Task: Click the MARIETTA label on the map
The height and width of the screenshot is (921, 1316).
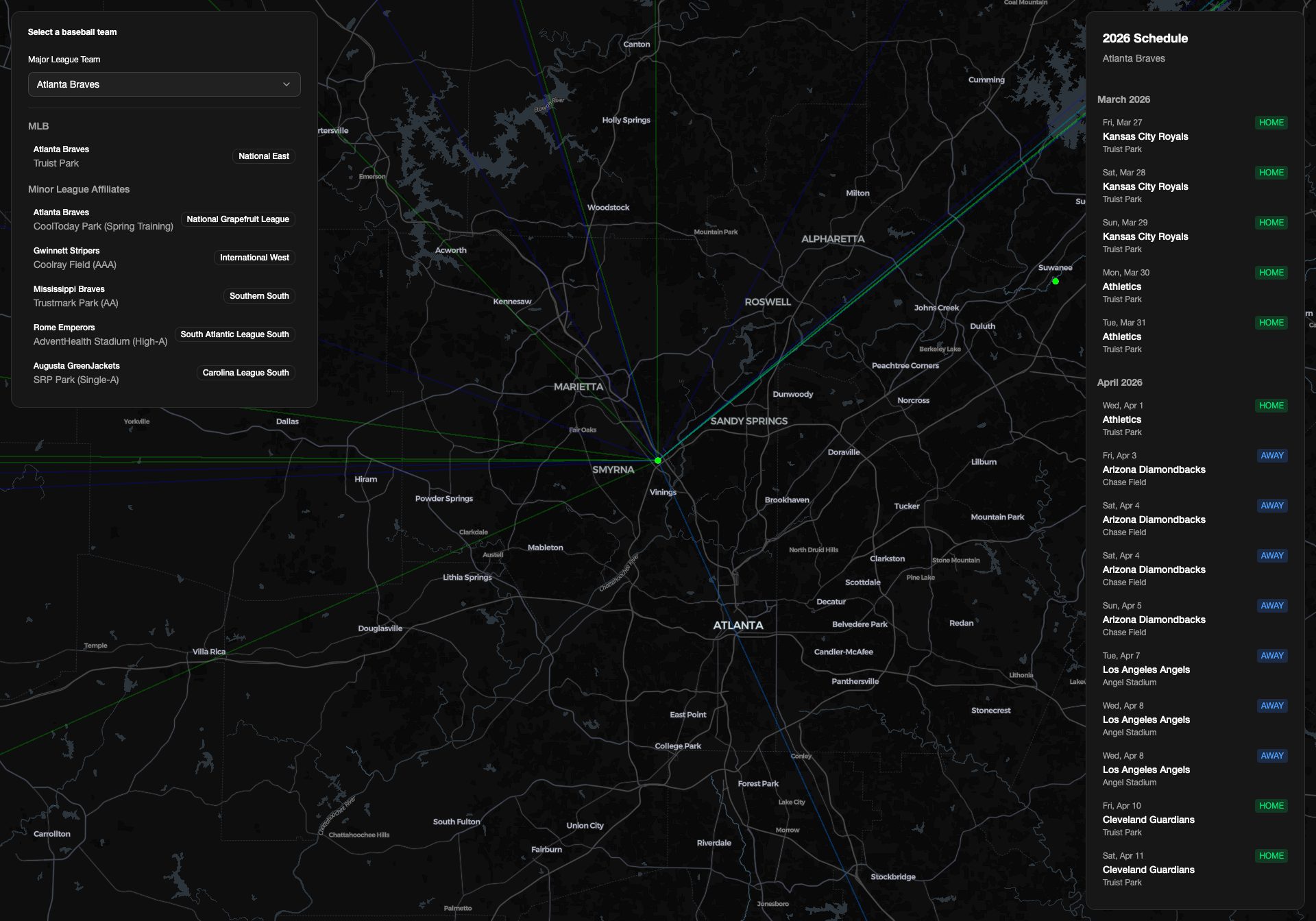Action: (x=578, y=386)
